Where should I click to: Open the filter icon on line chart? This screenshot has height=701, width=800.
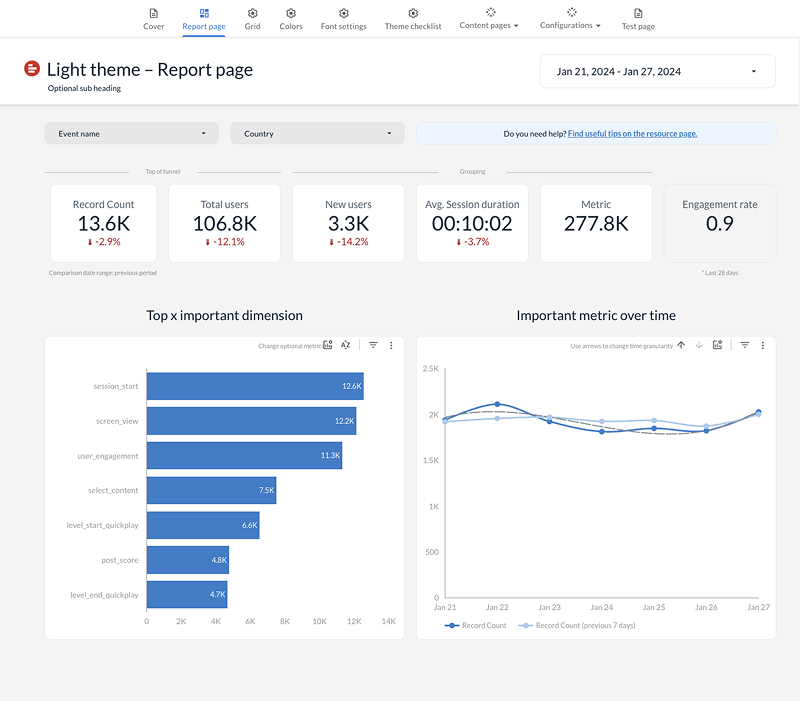coord(745,345)
